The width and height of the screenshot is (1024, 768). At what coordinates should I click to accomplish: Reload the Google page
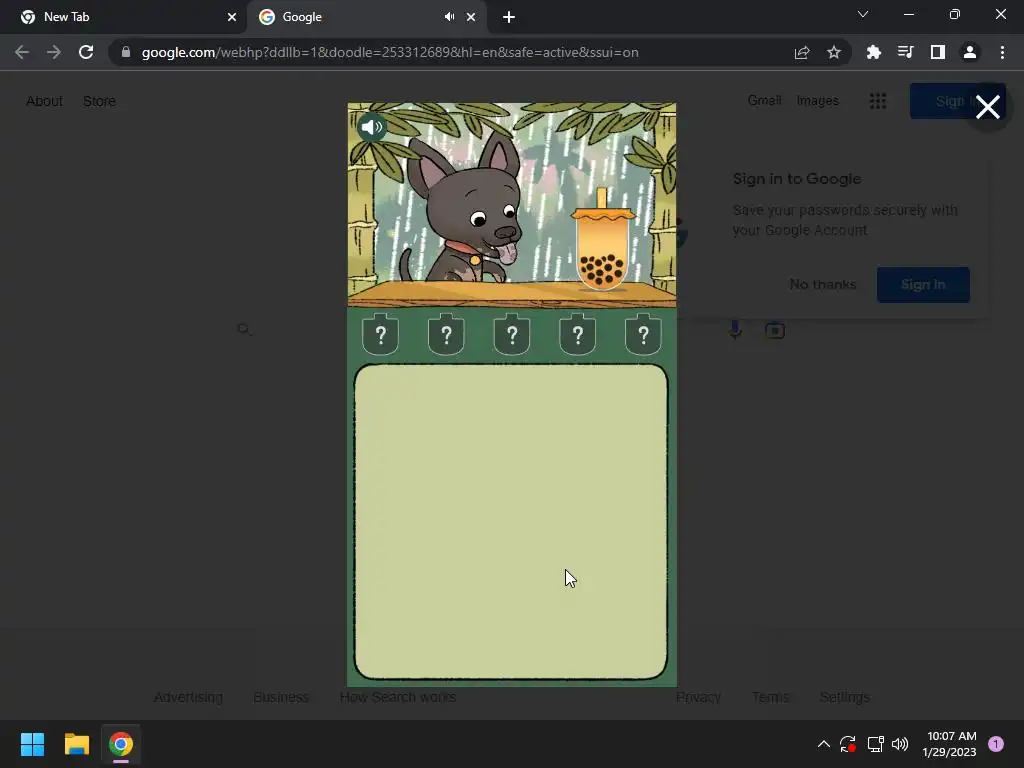point(86,52)
